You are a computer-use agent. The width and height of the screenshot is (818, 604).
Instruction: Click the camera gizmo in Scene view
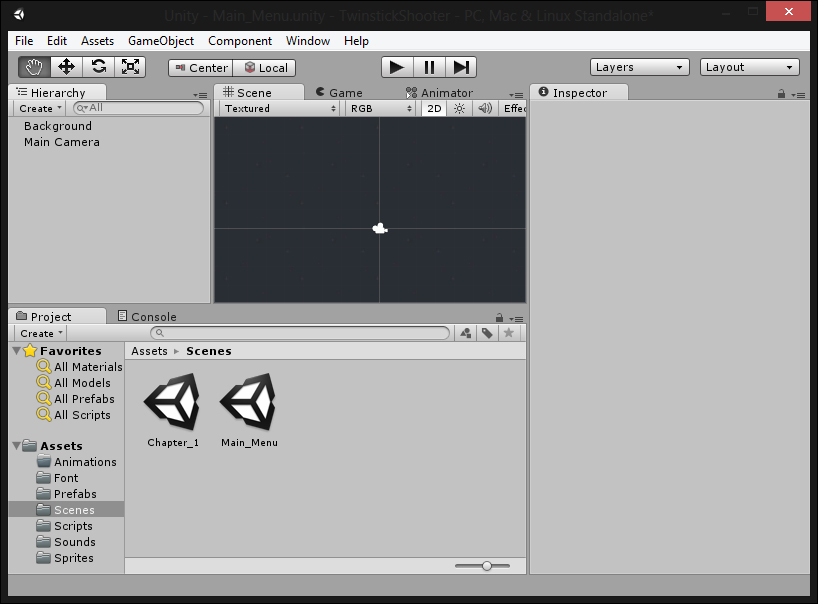coord(380,228)
